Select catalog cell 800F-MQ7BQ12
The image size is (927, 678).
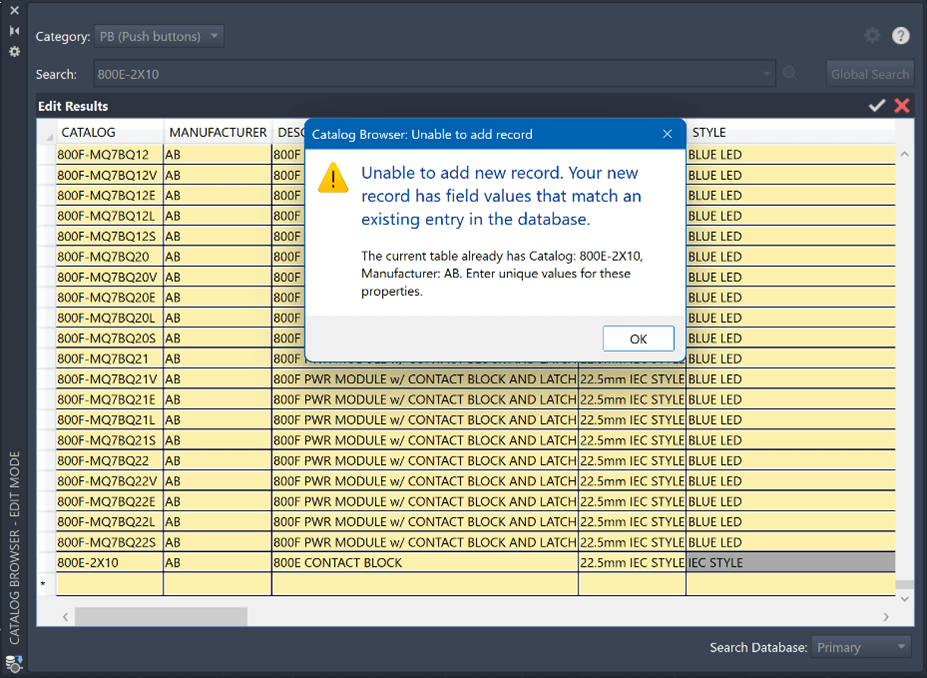pos(110,155)
